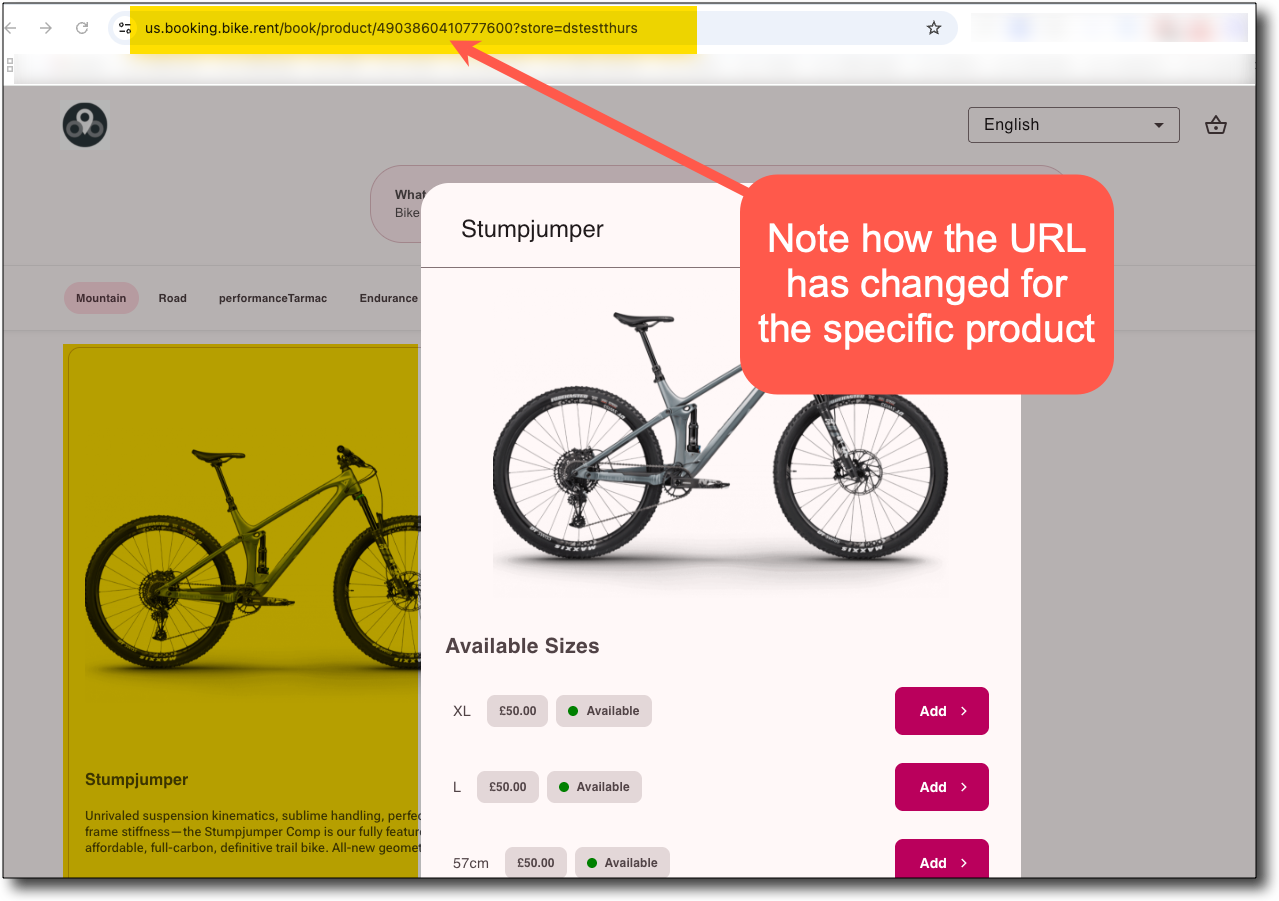Viewport: 1279px width, 901px height.
Task: Select the Mountain category tab
Action: coord(101,298)
